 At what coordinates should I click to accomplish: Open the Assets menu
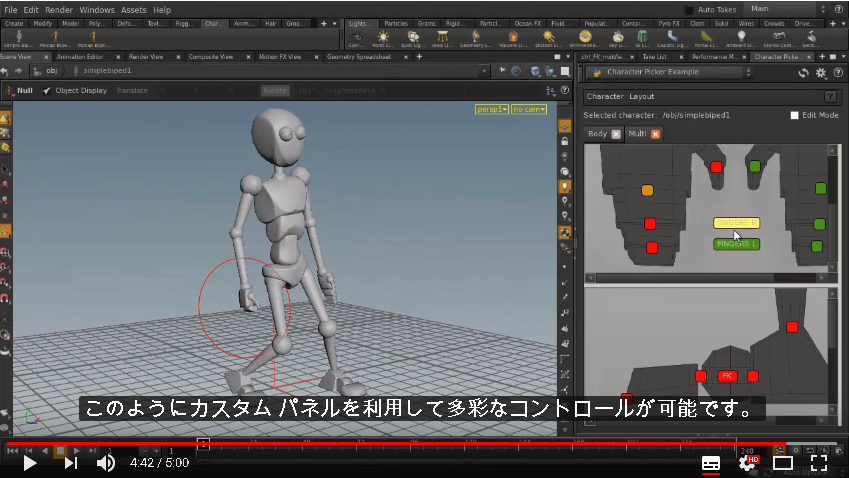[x=133, y=10]
